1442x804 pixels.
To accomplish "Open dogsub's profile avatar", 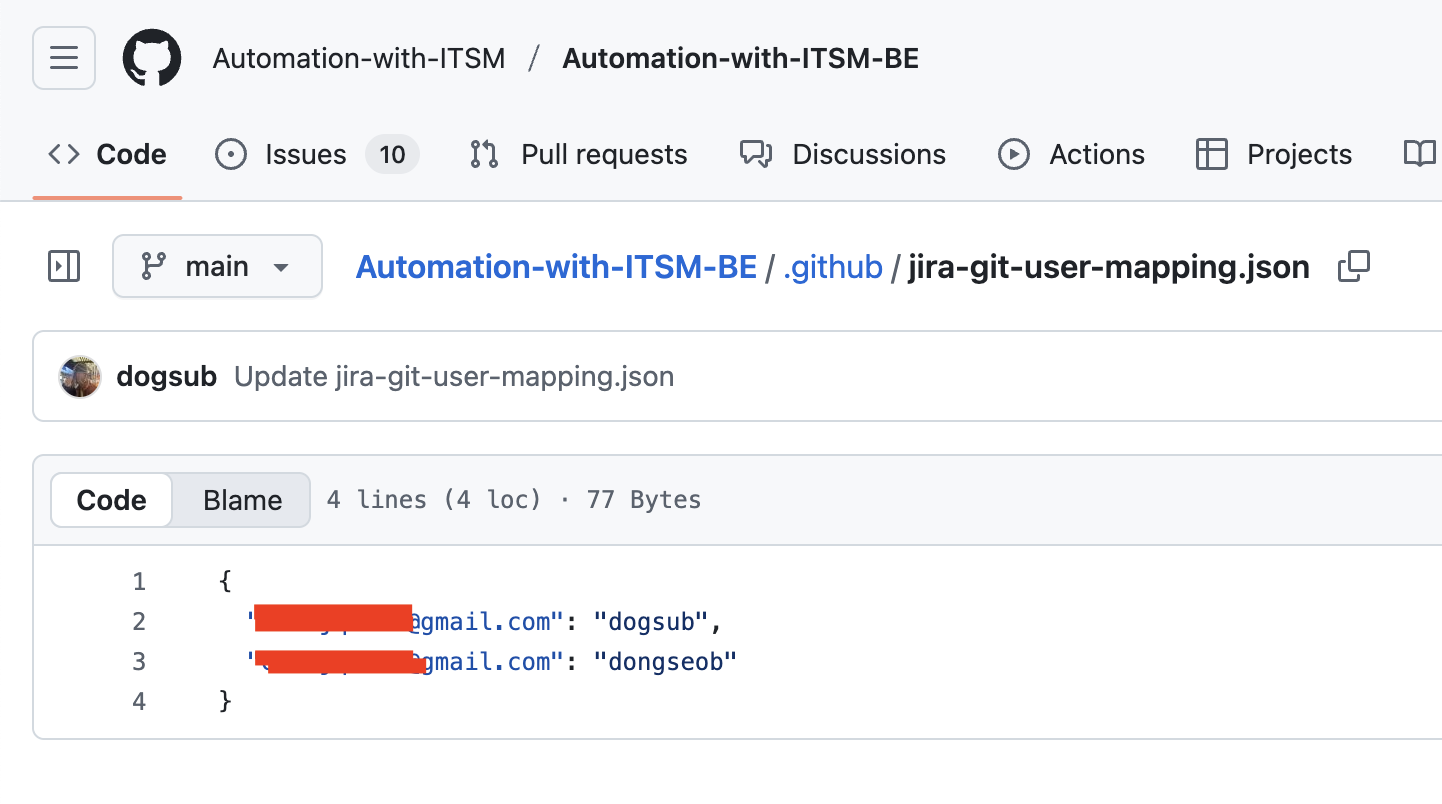I will click(x=79, y=376).
